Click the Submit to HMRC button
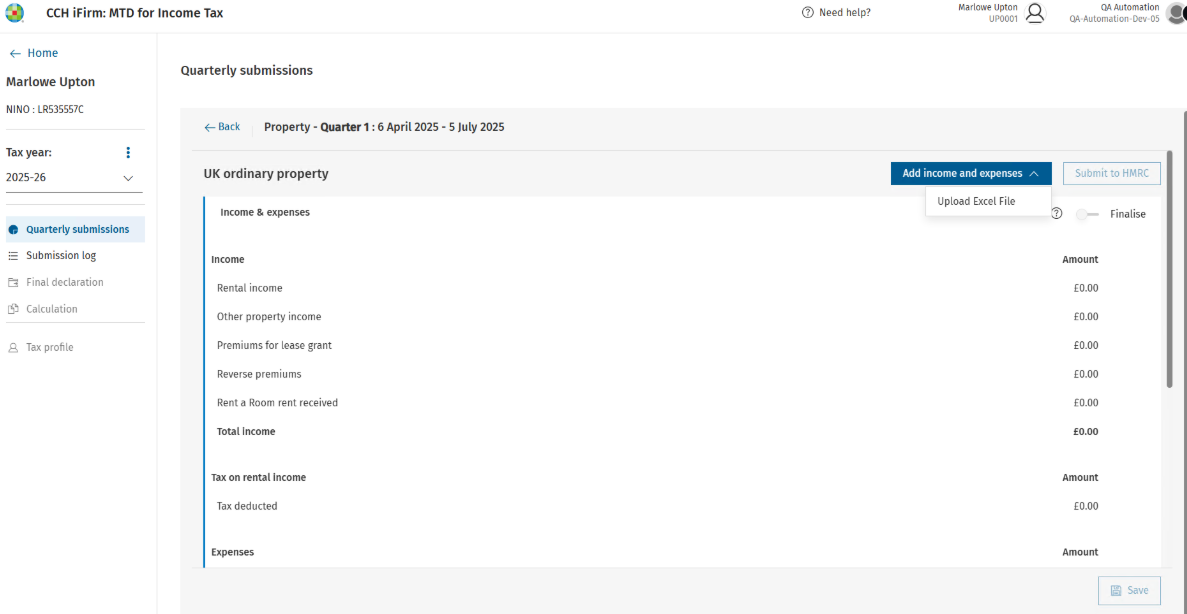The width and height of the screenshot is (1187, 614). point(1111,173)
